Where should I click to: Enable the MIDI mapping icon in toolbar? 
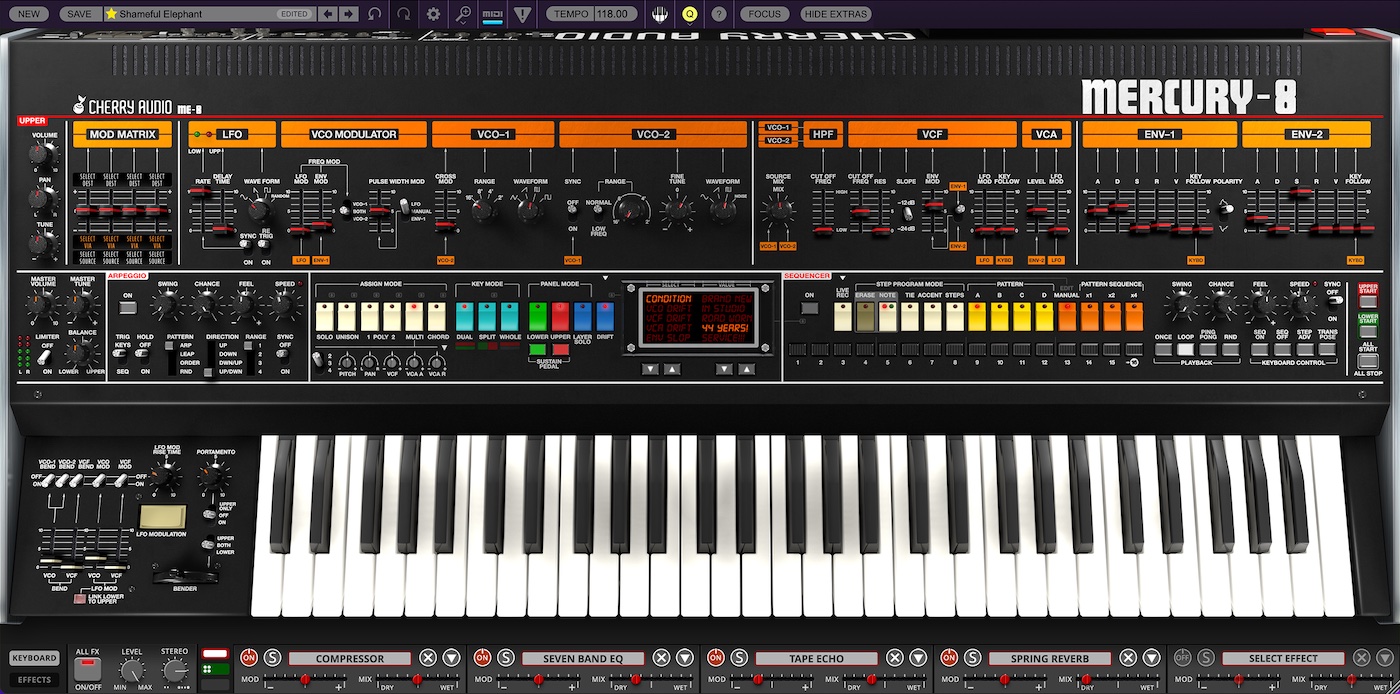click(492, 14)
